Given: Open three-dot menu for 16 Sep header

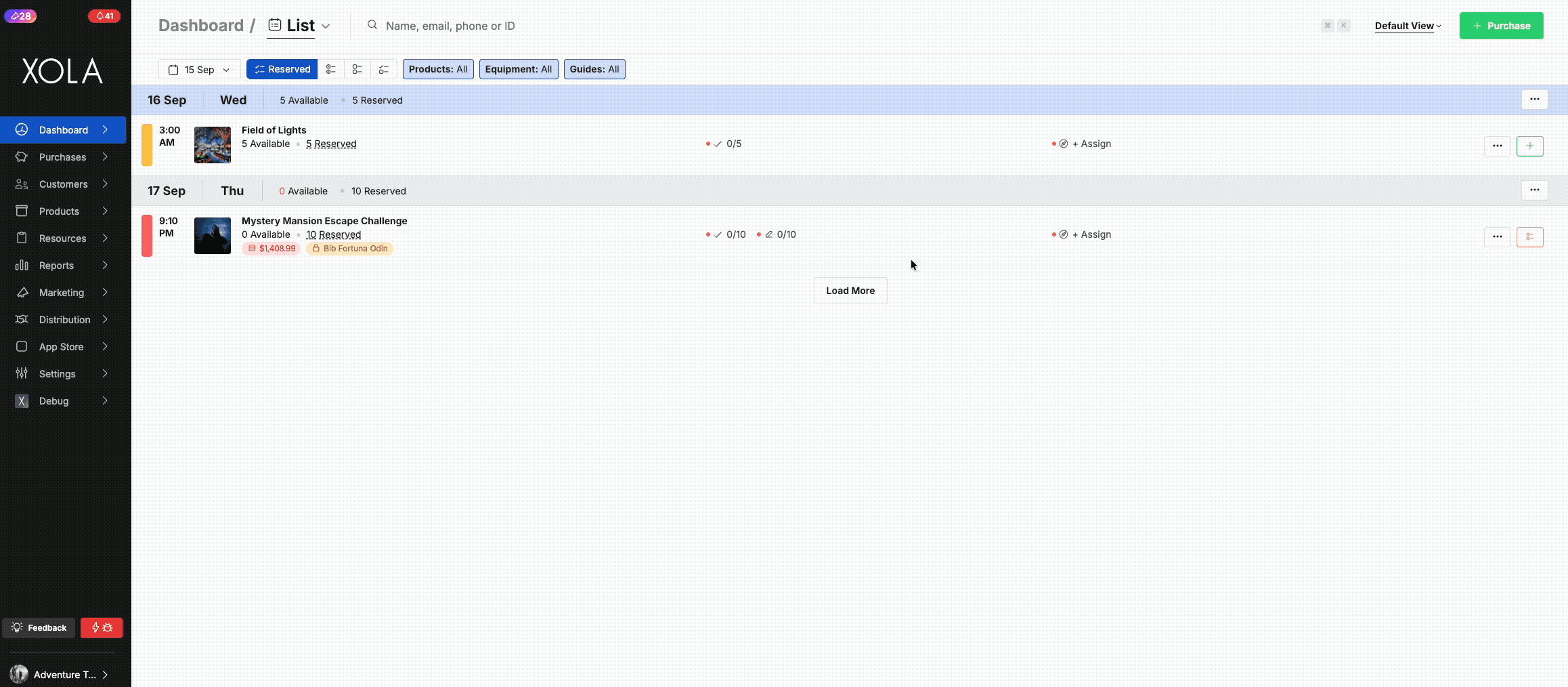Looking at the screenshot, I should click(x=1534, y=100).
